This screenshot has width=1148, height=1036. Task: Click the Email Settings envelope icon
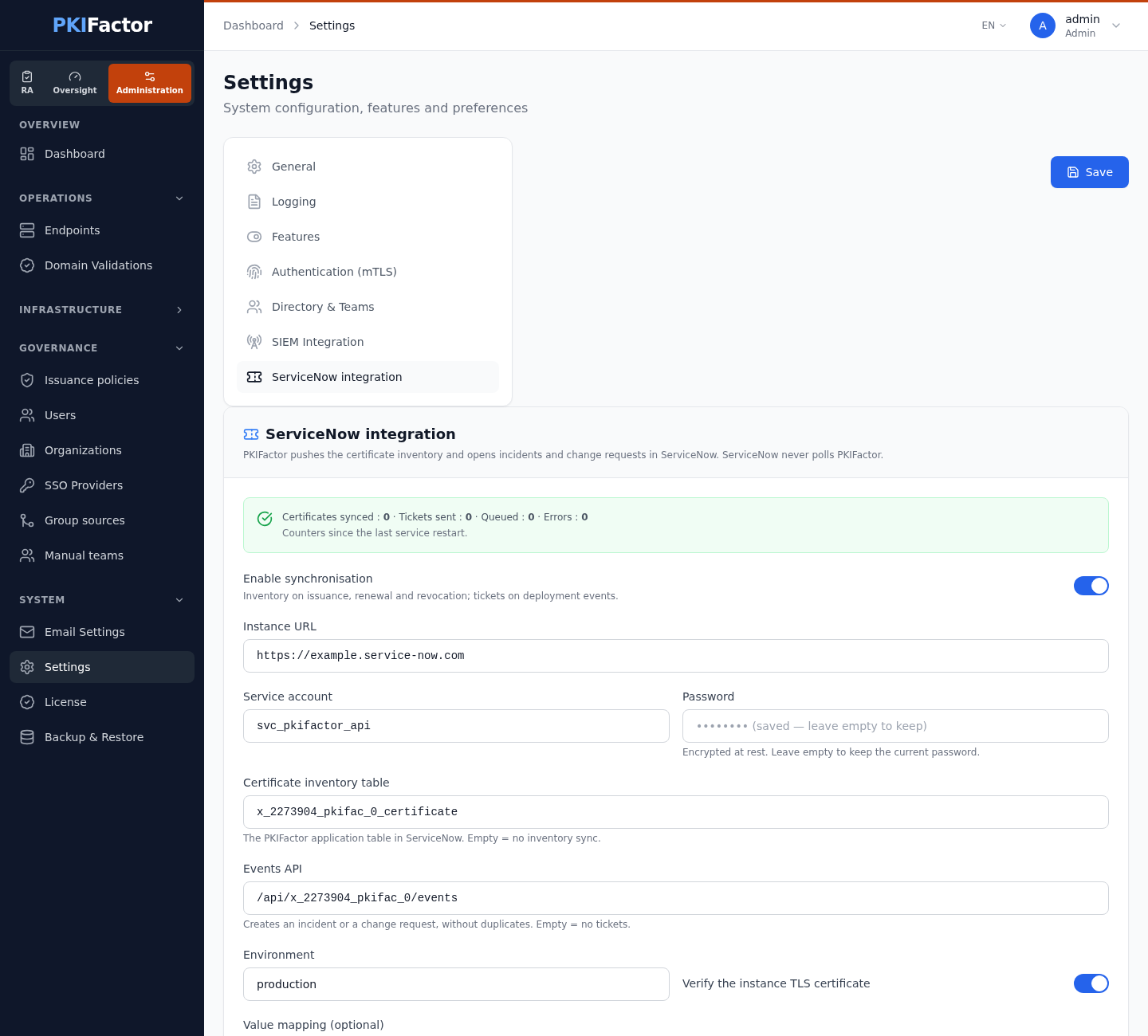pyautogui.click(x=27, y=632)
